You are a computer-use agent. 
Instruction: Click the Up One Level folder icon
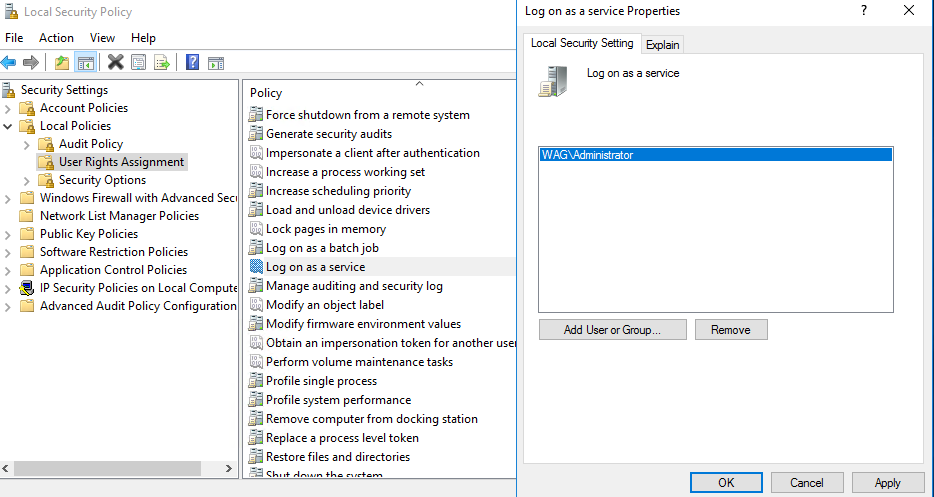(62, 62)
